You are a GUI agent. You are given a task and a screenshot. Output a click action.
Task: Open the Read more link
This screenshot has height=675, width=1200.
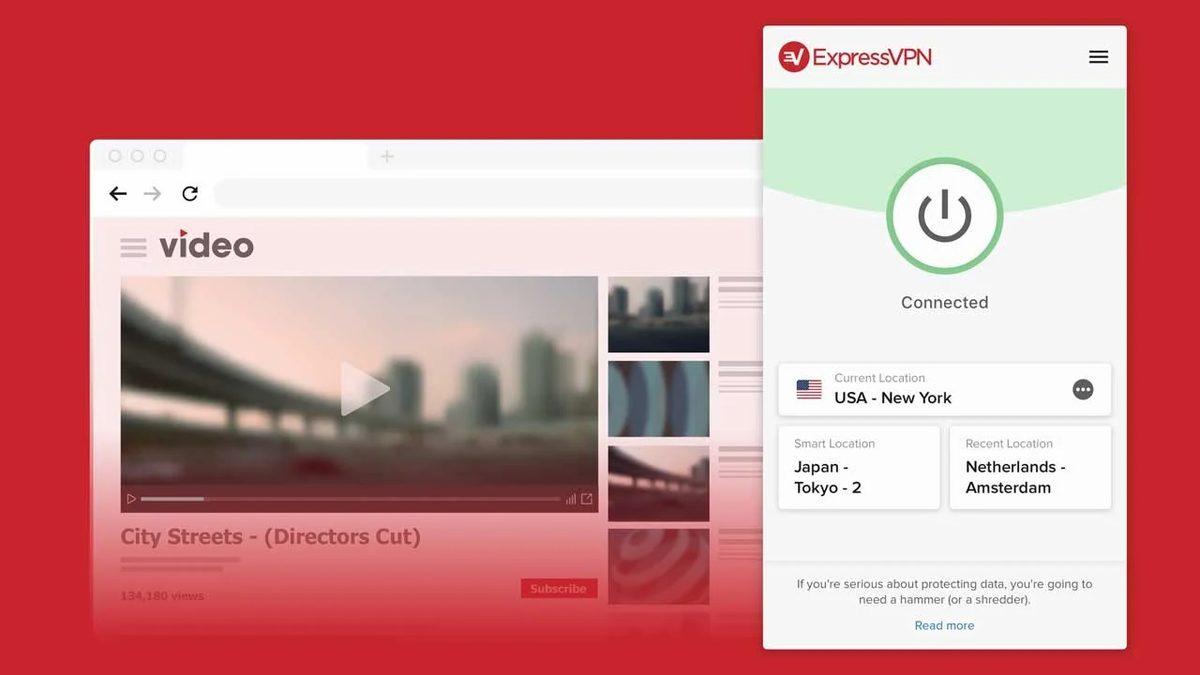point(944,624)
